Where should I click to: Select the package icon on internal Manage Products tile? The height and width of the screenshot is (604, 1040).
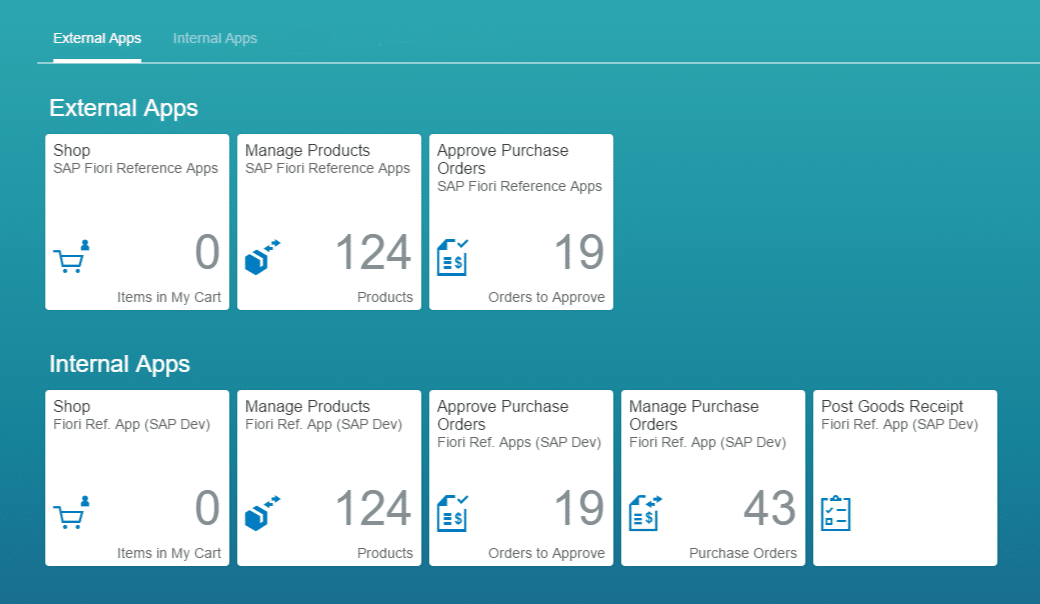[x=263, y=513]
